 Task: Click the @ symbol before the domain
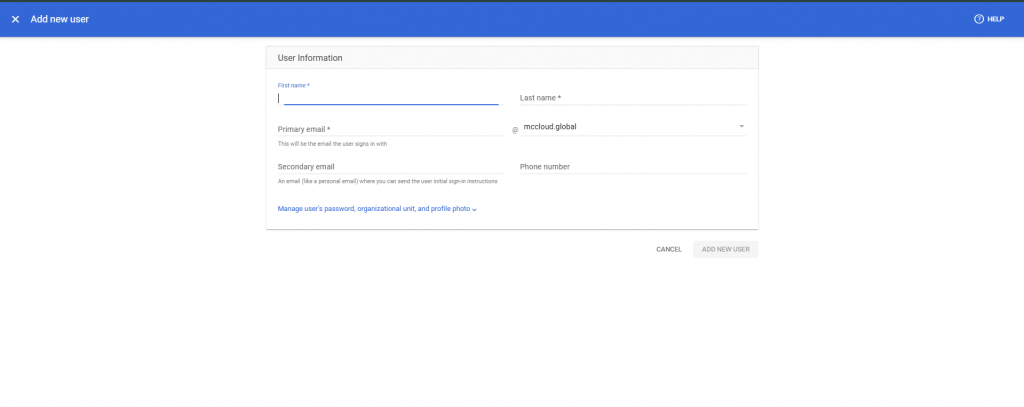[x=515, y=130]
